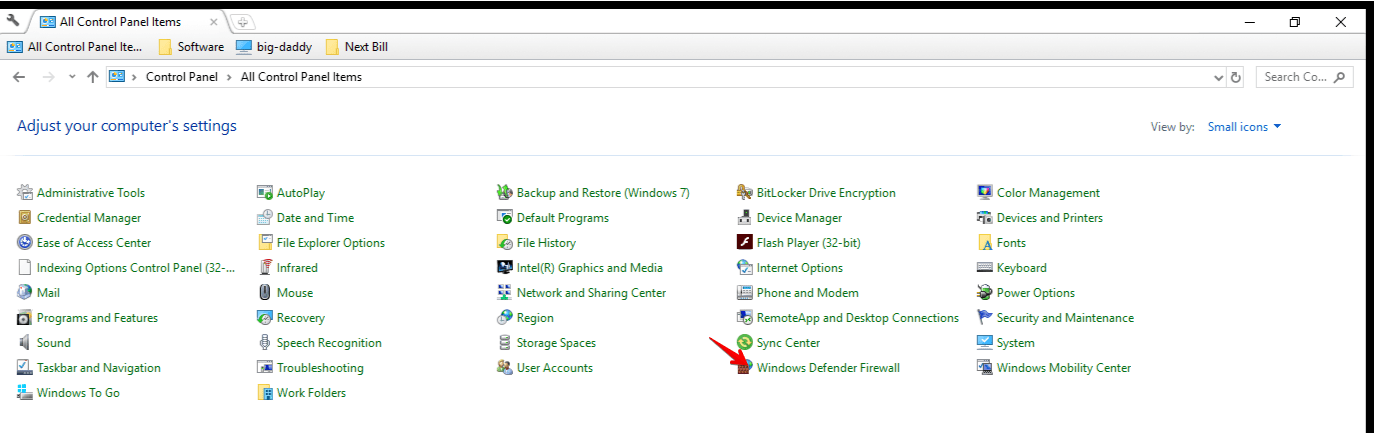
Task: Click the Flash Player icon
Action: (745, 243)
